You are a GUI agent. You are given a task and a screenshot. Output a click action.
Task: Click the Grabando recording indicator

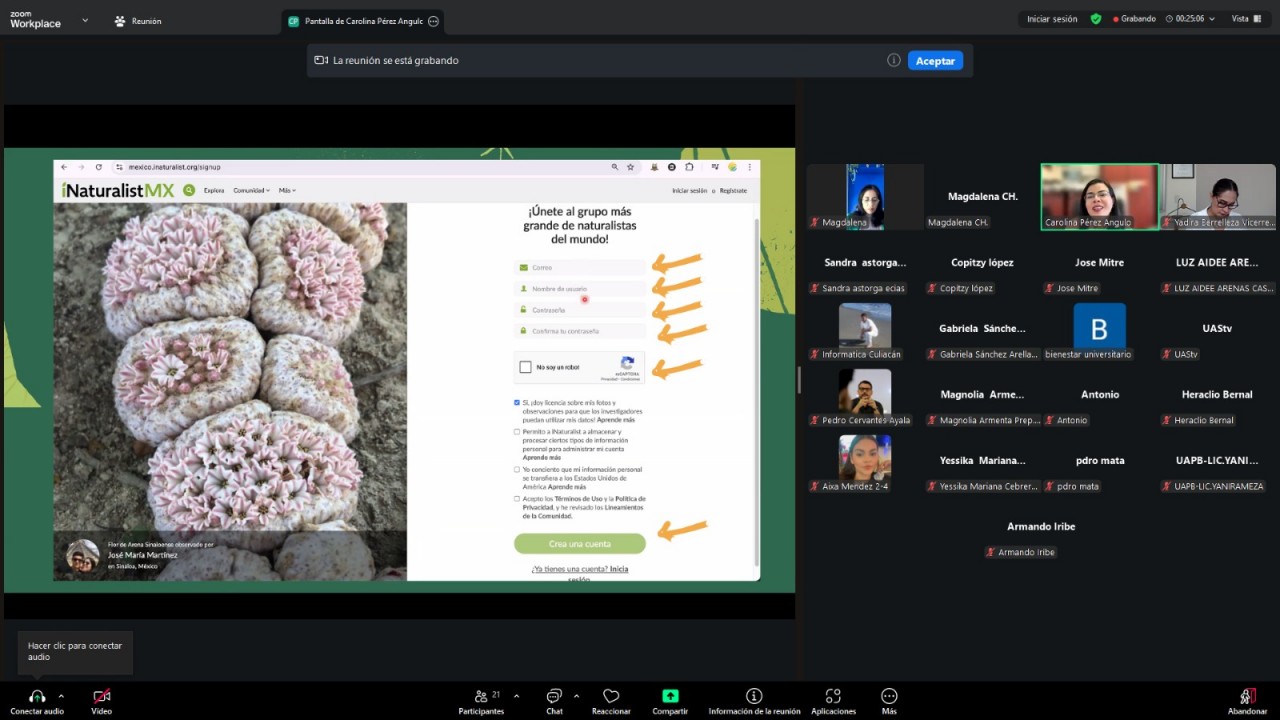1132,19
